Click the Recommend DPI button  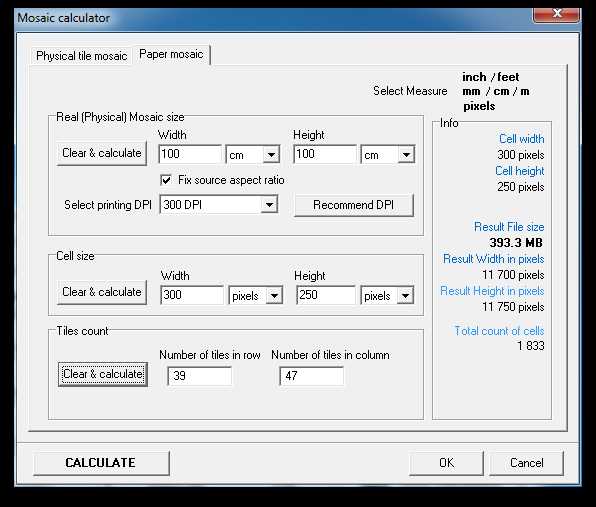click(353, 205)
